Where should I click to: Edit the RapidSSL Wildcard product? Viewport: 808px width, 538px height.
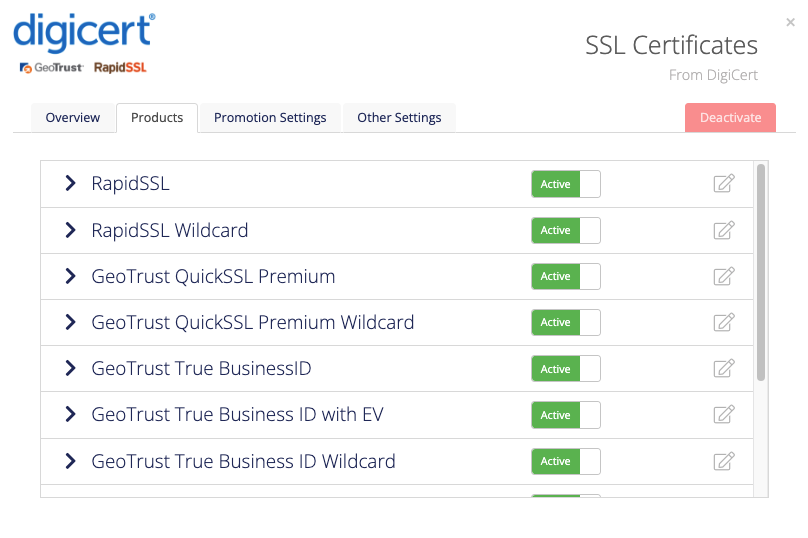pos(723,230)
